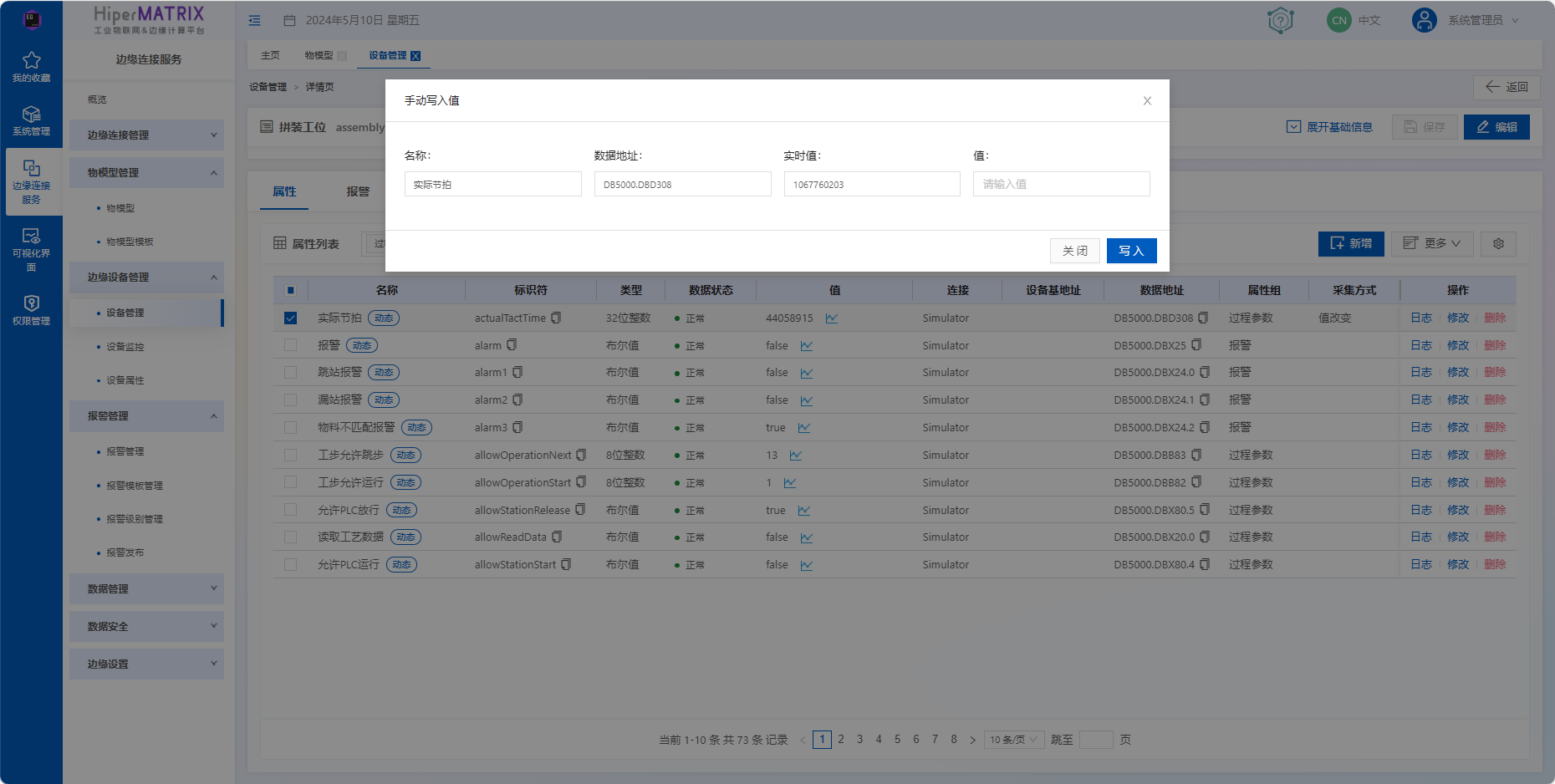Collapse the 物模型管理 menu section
The image size is (1555, 784).
tap(146, 172)
